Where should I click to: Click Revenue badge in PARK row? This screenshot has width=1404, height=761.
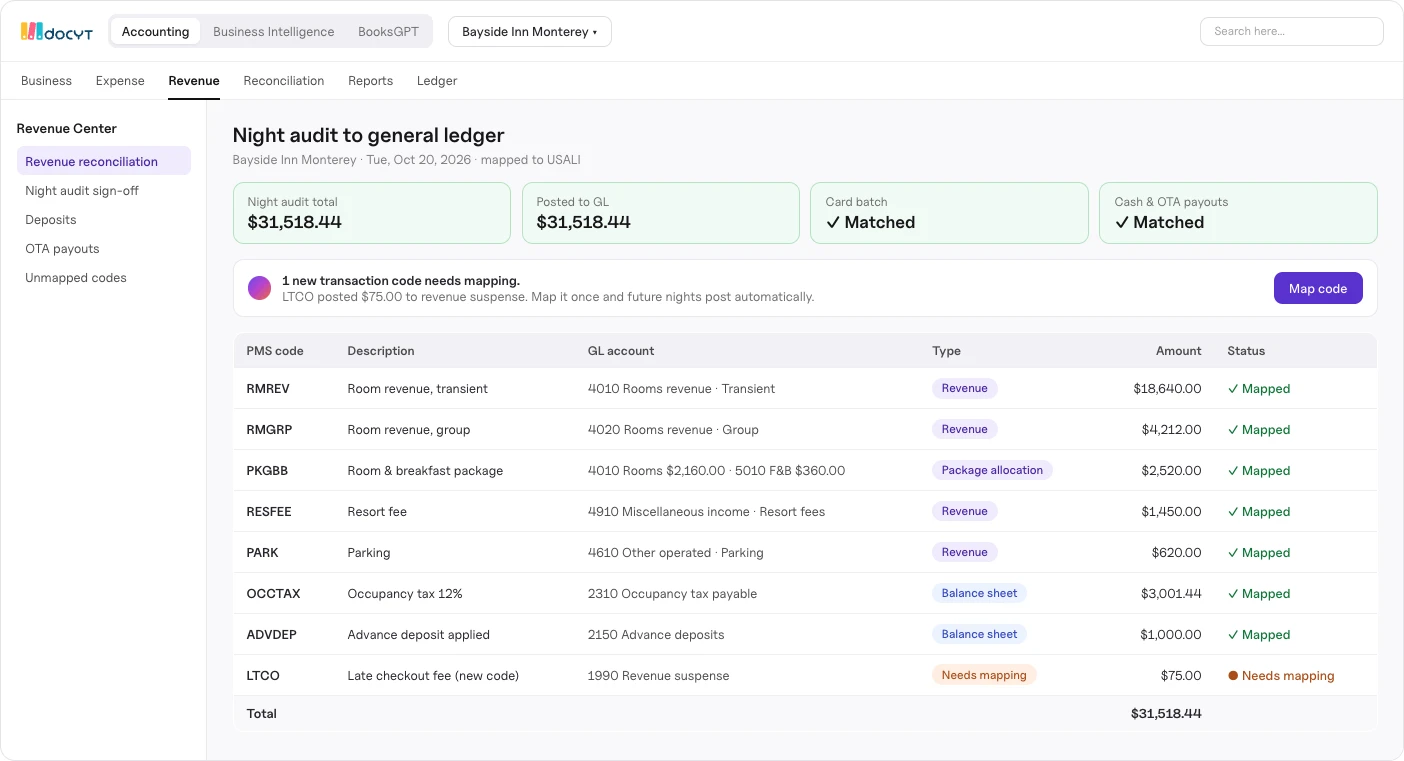(x=964, y=552)
